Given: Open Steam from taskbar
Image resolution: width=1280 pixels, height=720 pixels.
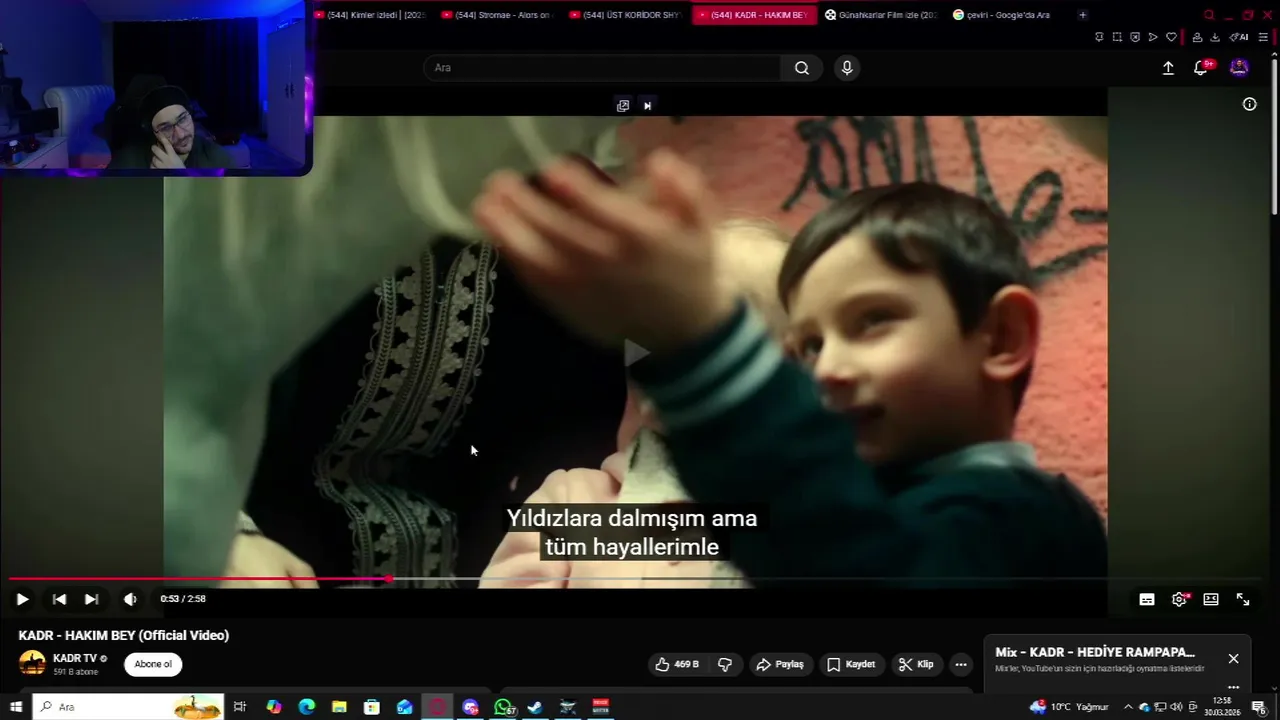Looking at the screenshot, I should [x=535, y=707].
